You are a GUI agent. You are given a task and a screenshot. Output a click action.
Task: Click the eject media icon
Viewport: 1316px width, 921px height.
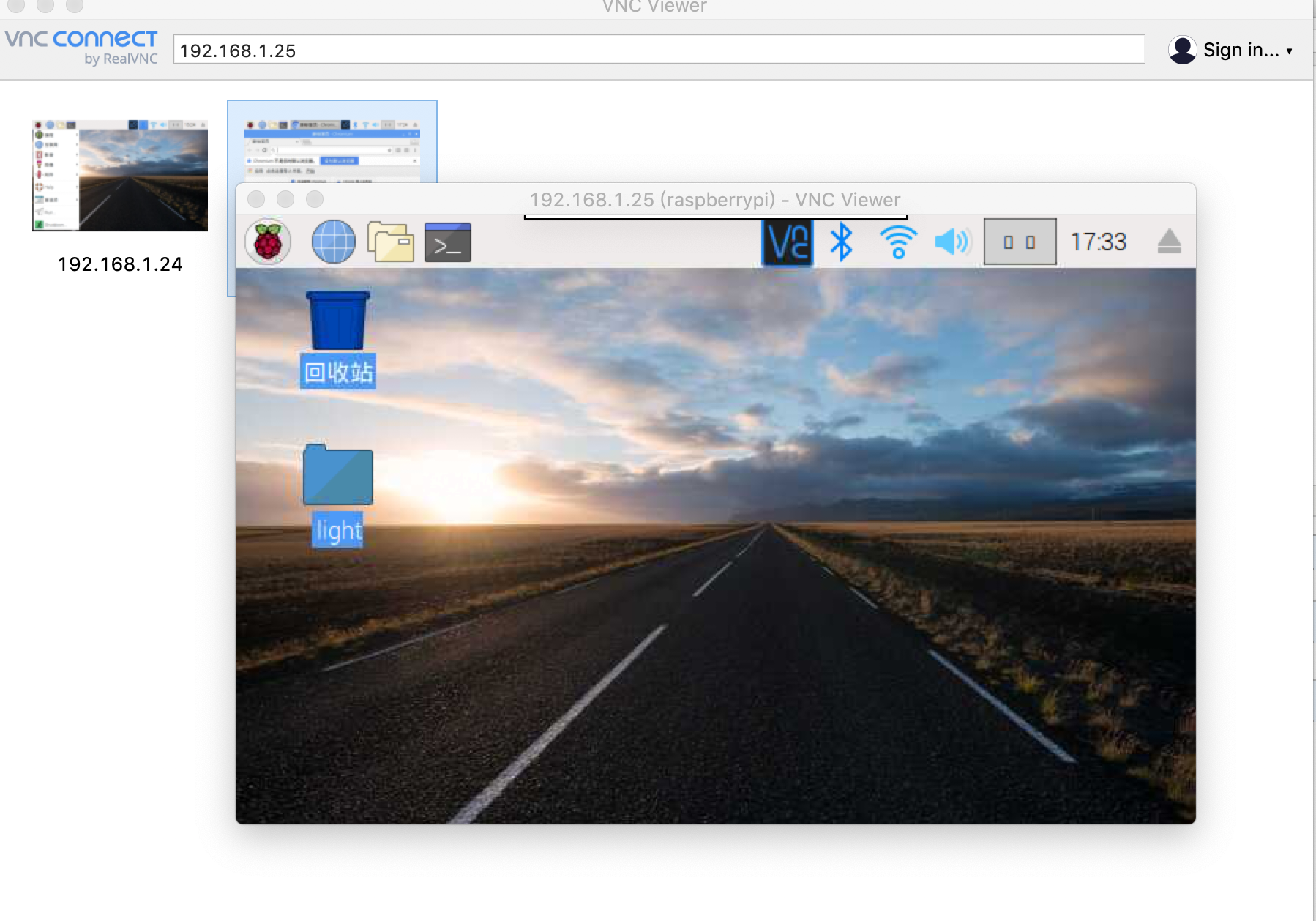click(x=1169, y=242)
